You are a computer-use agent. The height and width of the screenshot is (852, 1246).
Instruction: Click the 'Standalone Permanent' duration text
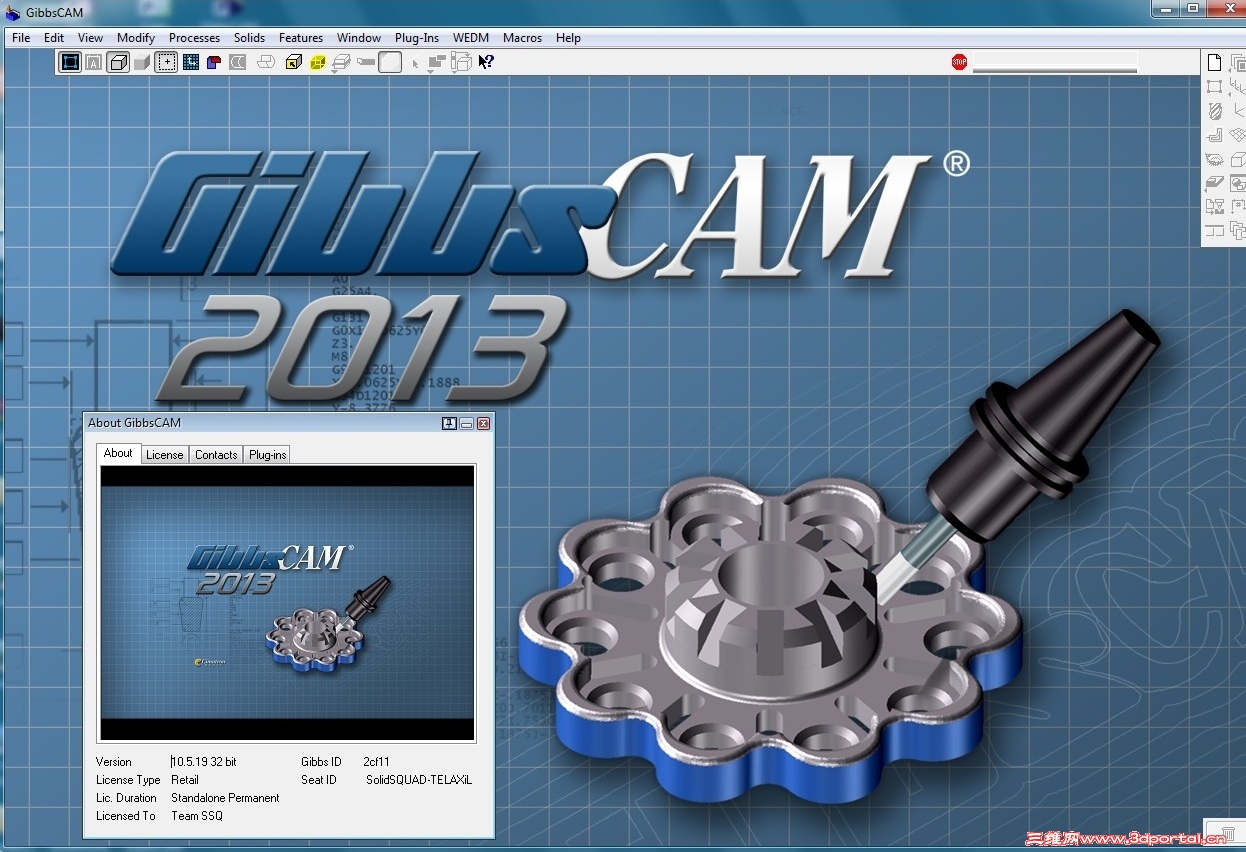point(225,798)
